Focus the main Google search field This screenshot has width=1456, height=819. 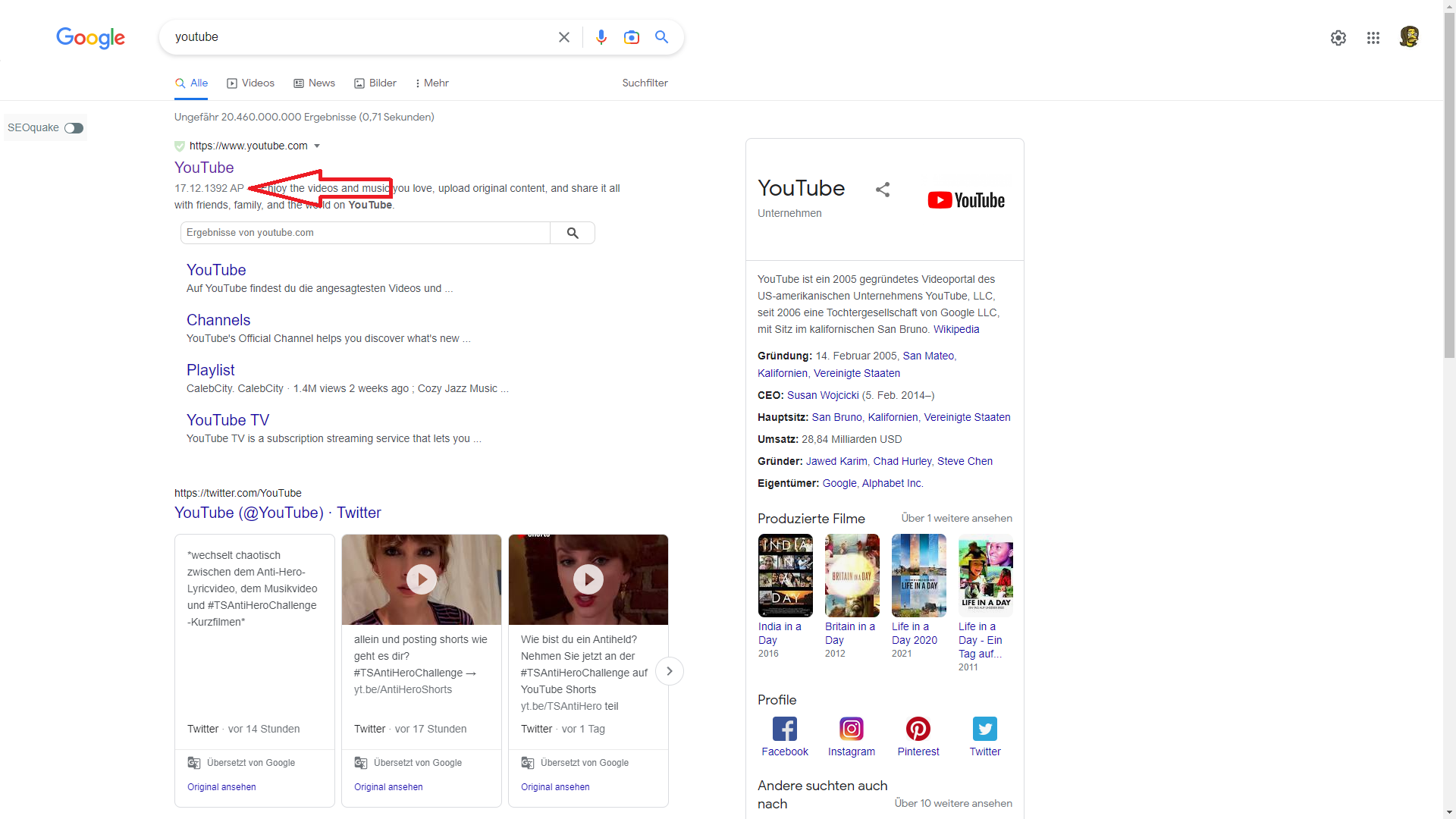[360, 37]
